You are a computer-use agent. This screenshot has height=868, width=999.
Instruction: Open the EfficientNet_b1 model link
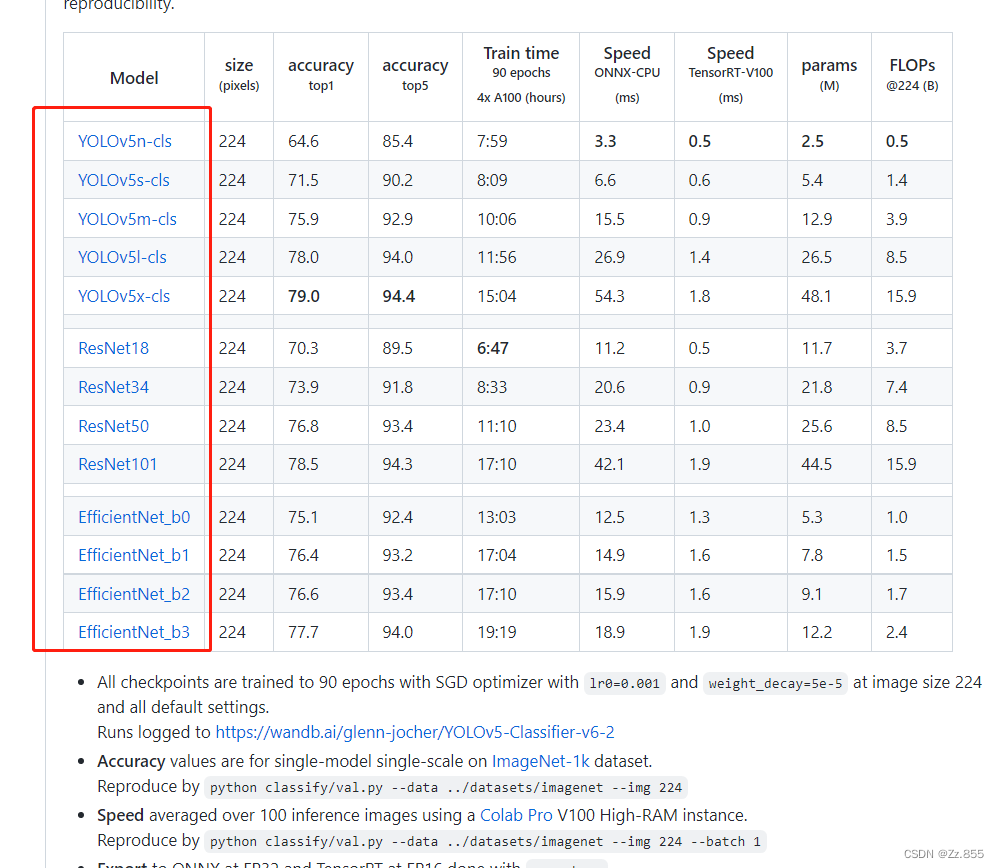(x=134, y=556)
